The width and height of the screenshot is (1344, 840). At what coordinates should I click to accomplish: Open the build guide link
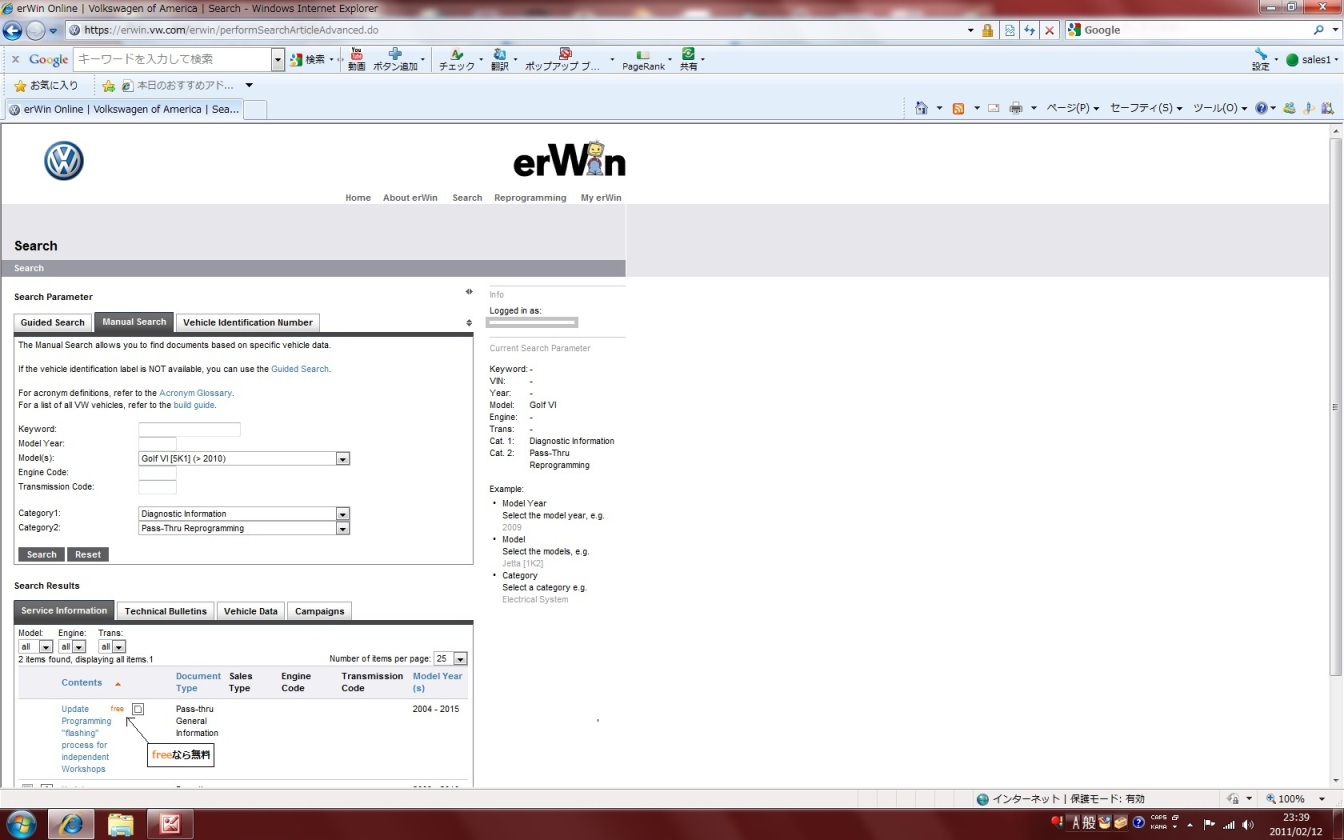coord(194,405)
